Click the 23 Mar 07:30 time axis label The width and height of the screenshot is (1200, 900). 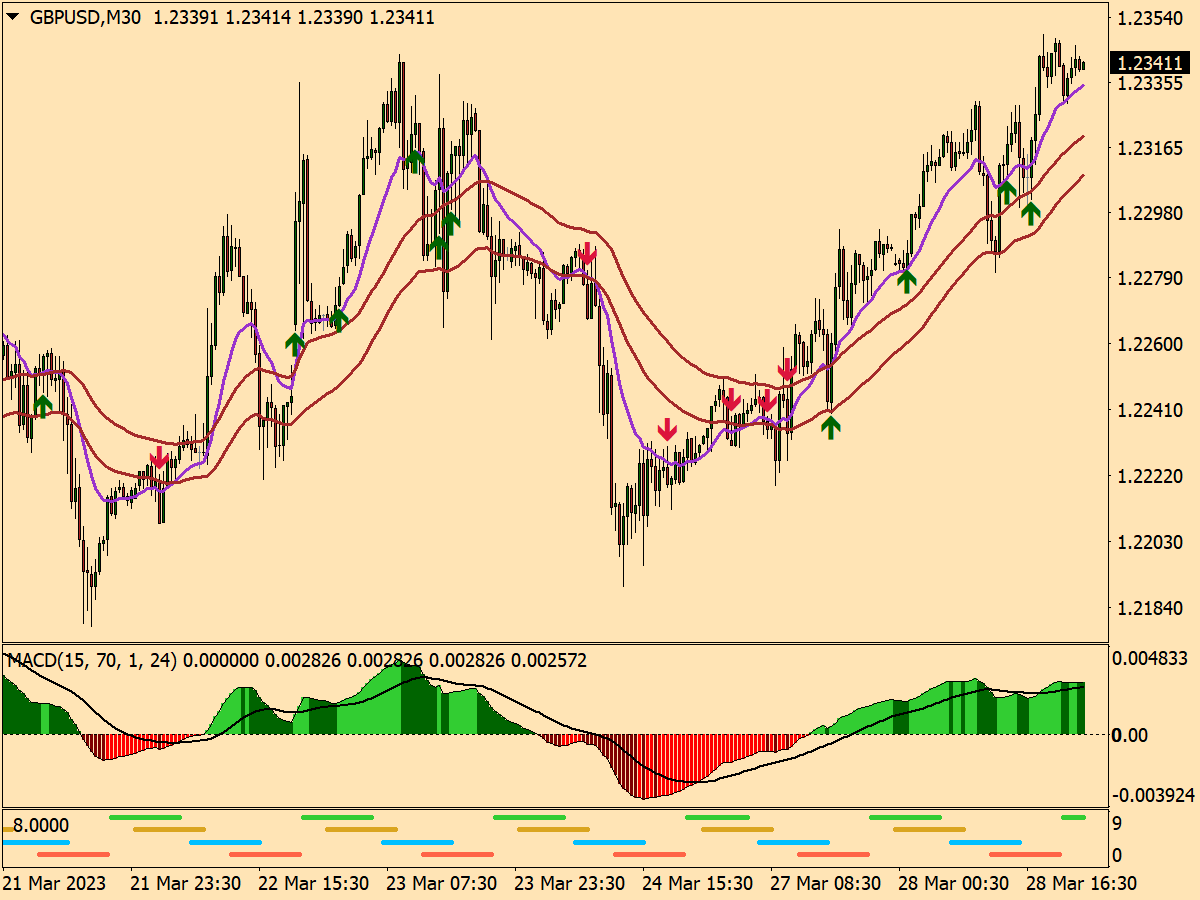[441, 884]
